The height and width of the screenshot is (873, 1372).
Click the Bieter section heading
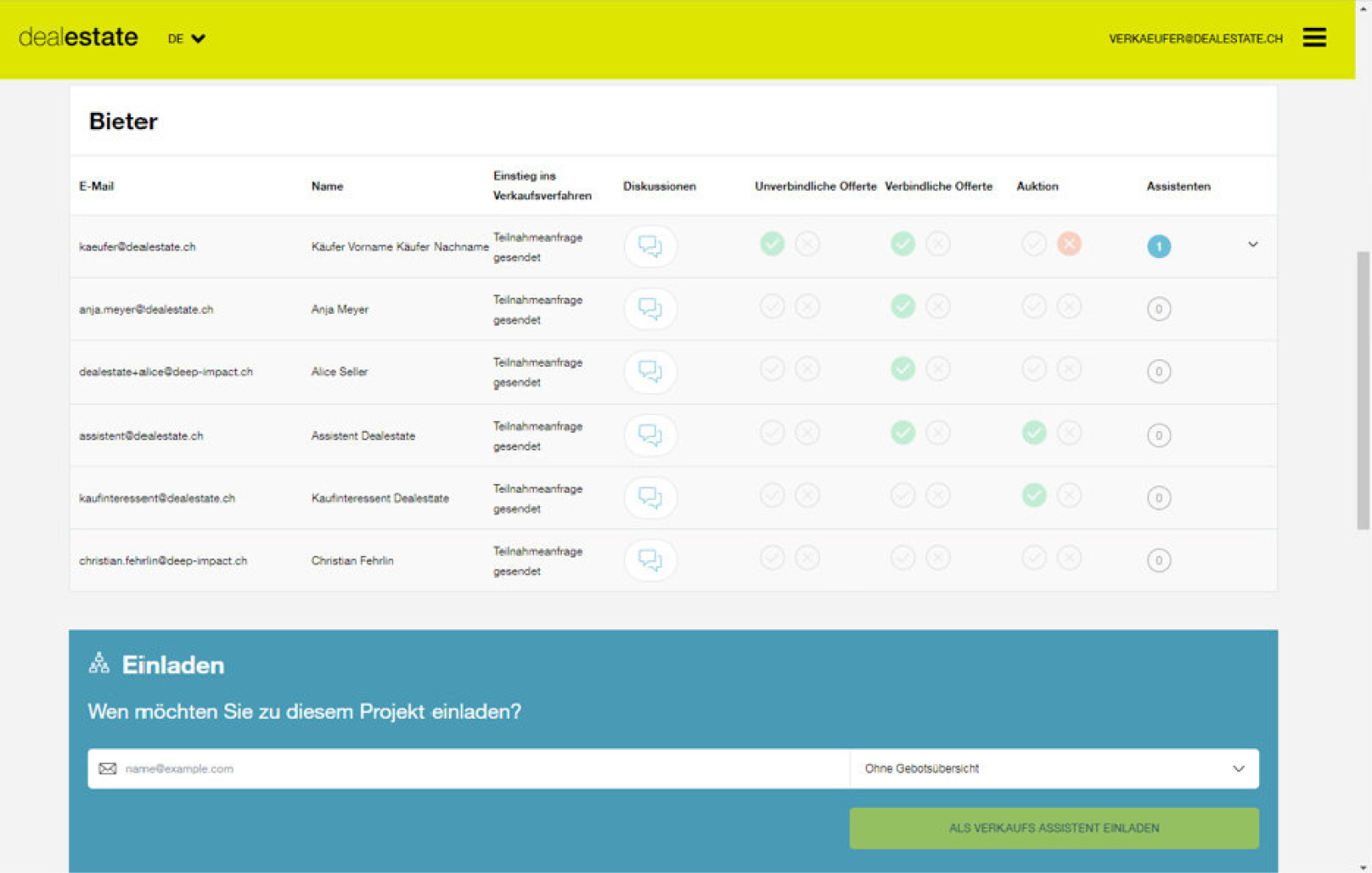[123, 121]
